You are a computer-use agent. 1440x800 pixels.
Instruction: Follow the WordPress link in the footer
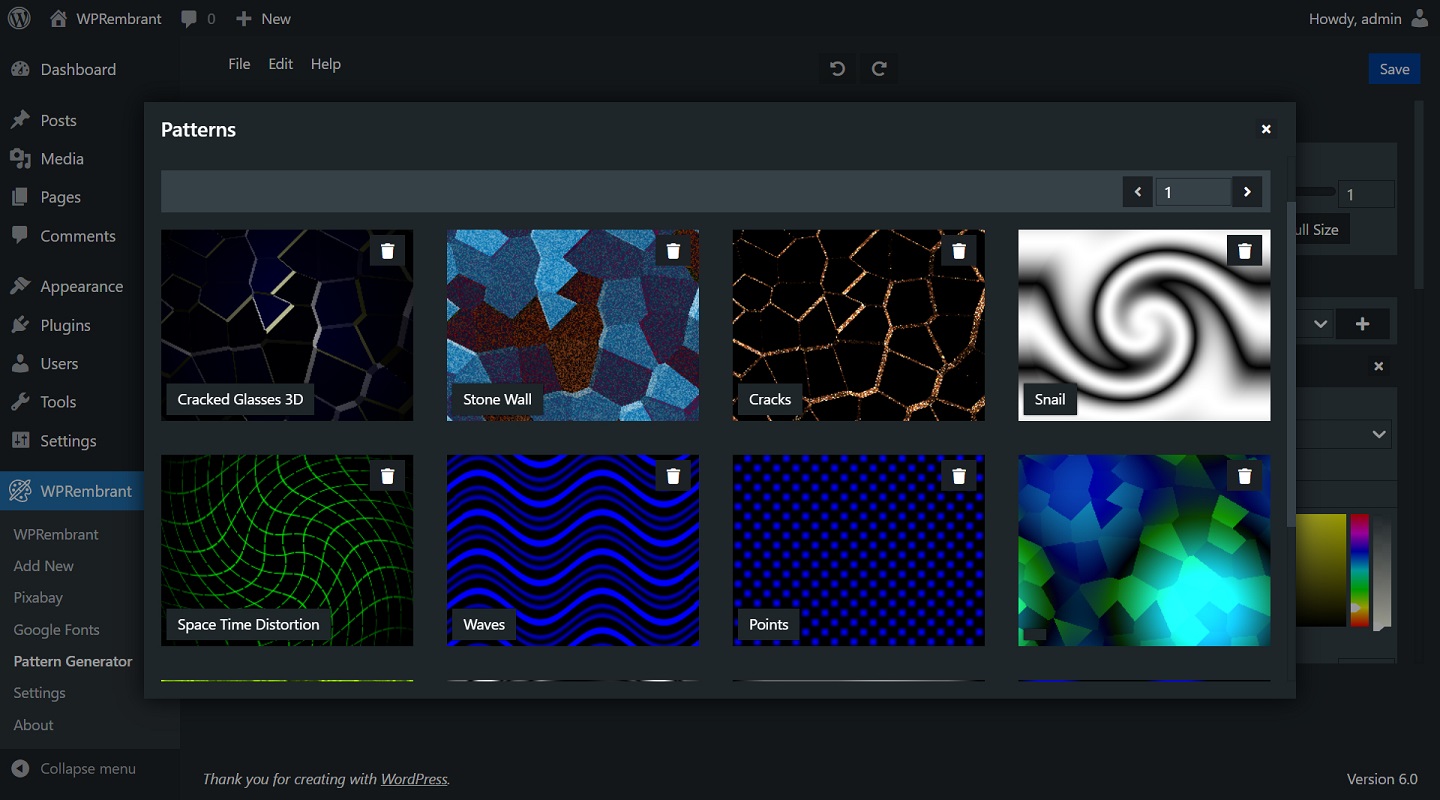tap(413, 779)
